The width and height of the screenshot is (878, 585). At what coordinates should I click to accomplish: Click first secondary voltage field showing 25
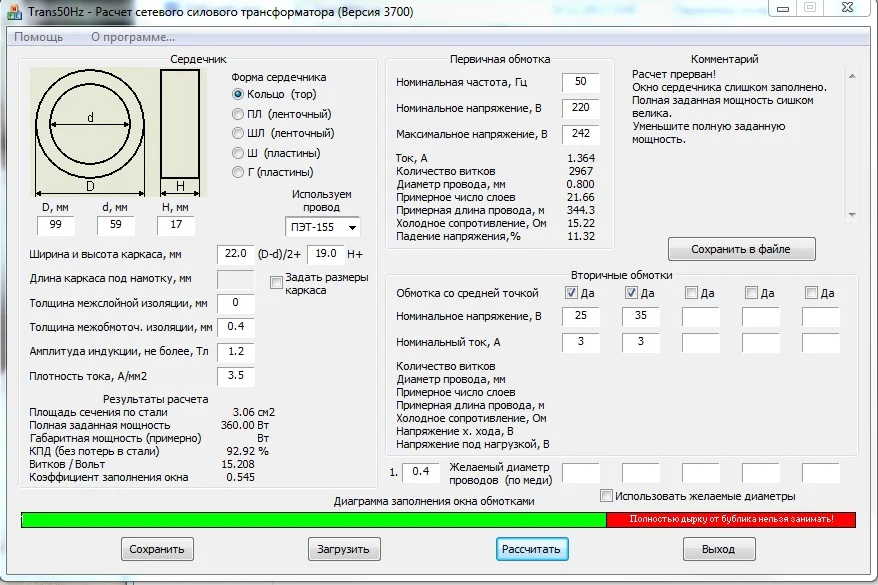coord(581,316)
